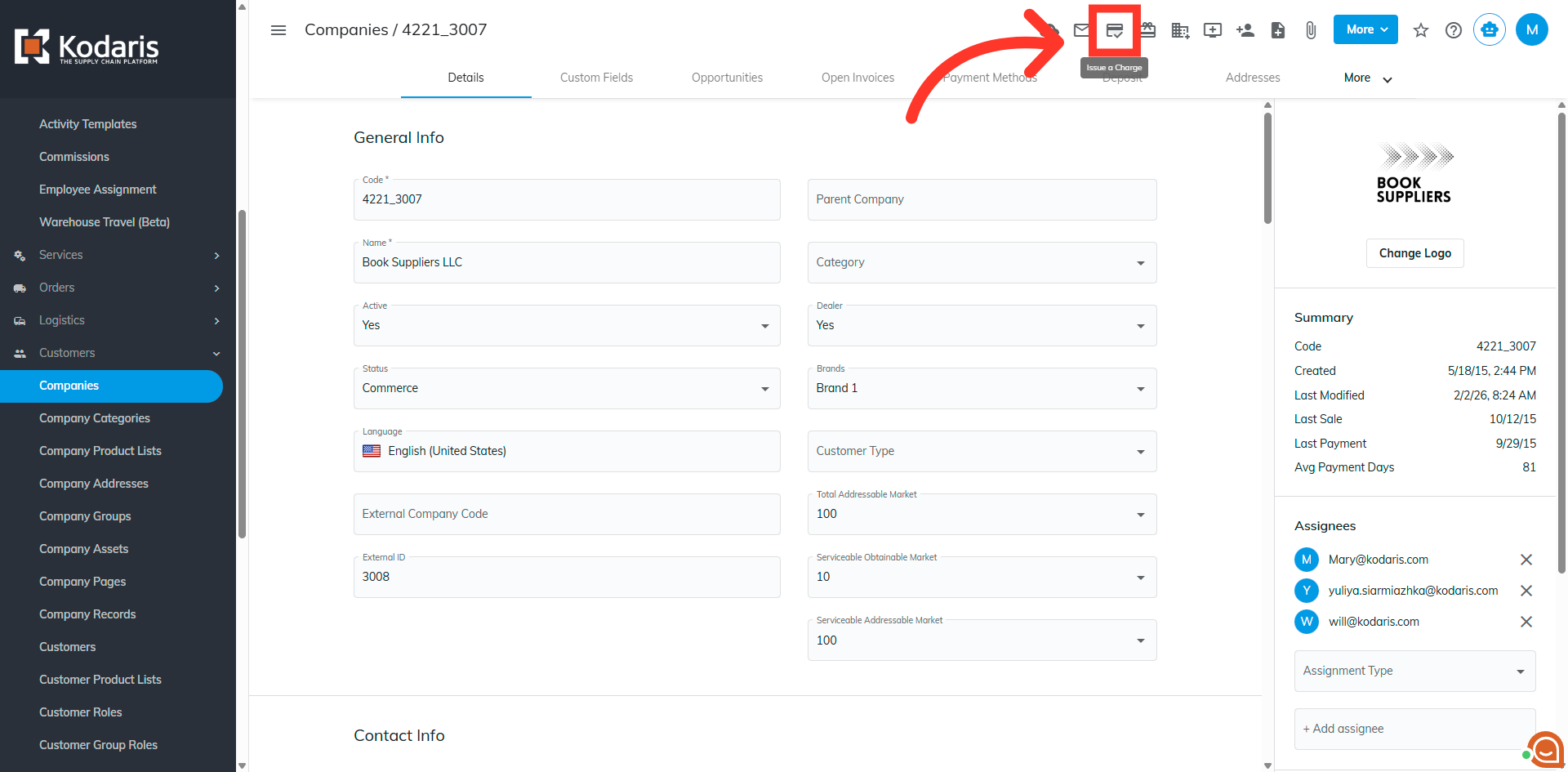Remove assignee yuliya.siarmiazhka@kodaris.com

pos(1526,591)
